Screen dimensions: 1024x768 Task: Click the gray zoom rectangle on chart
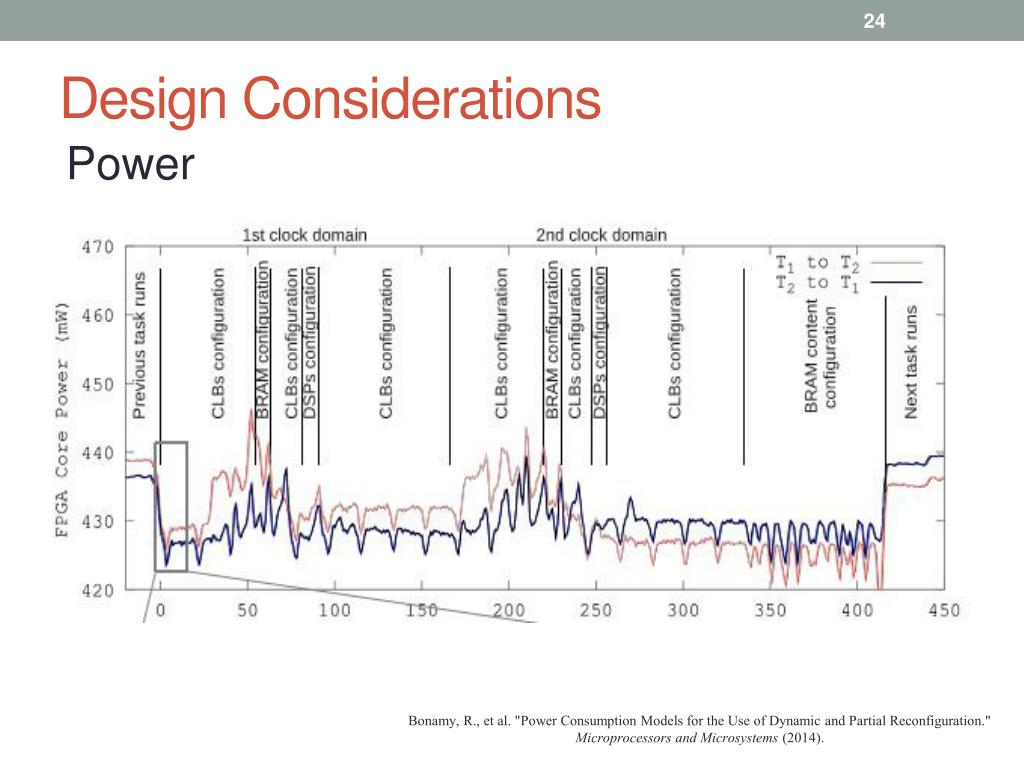[x=171, y=507]
